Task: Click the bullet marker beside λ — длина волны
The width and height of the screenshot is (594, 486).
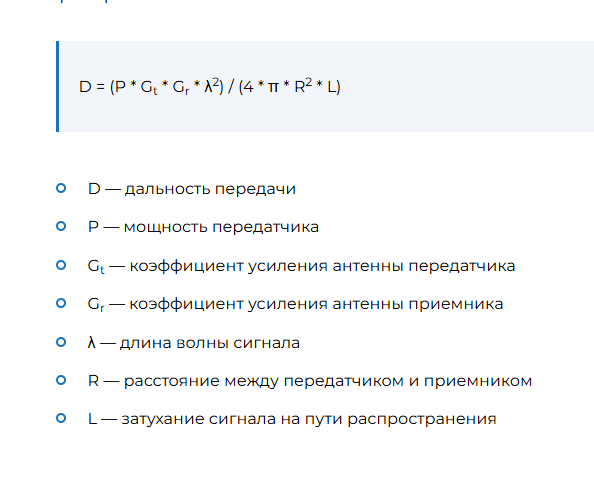Action: coord(61,342)
